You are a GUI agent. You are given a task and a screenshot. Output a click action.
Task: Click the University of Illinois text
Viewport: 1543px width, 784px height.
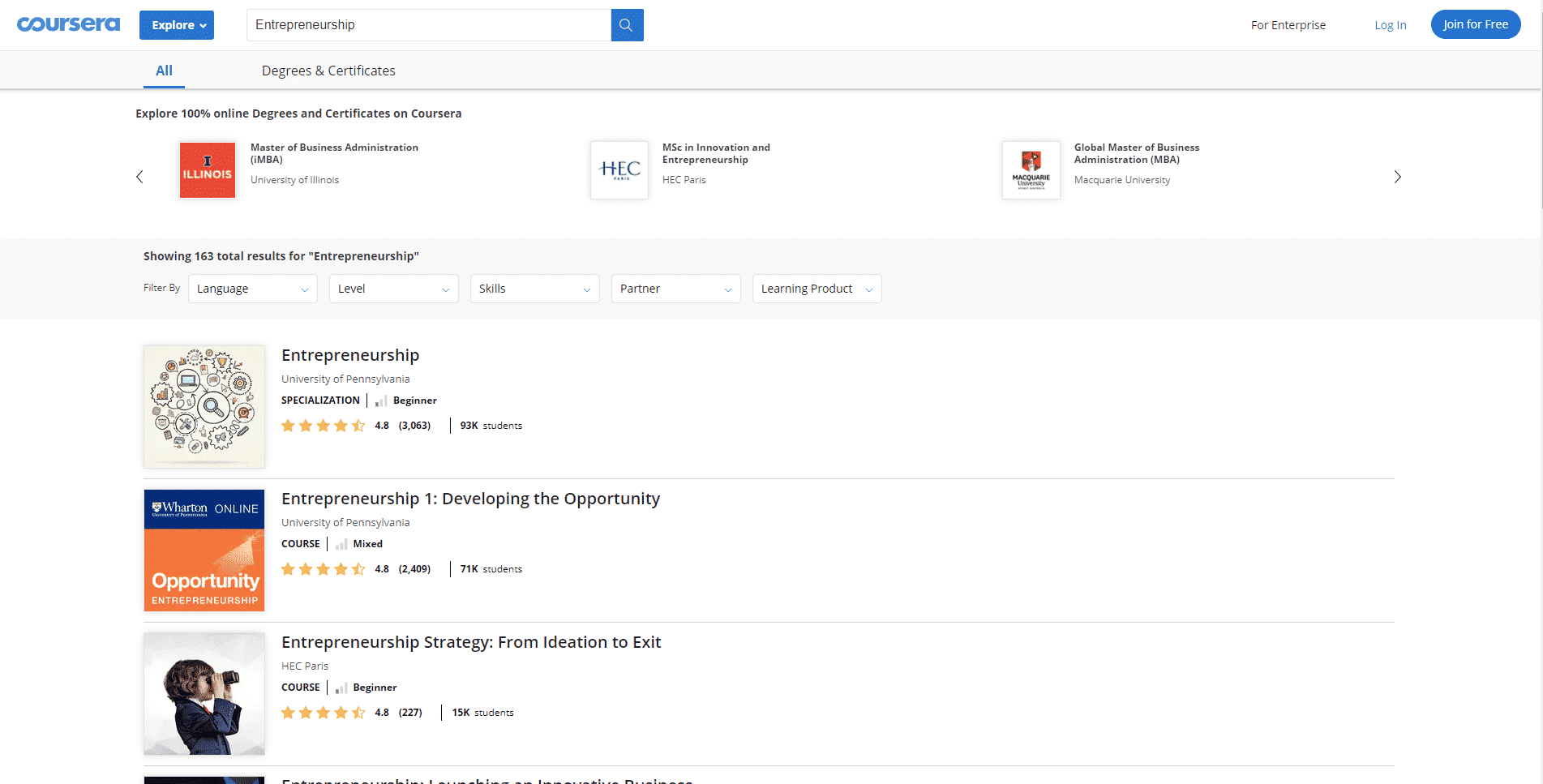pyautogui.click(x=294, y=180)
